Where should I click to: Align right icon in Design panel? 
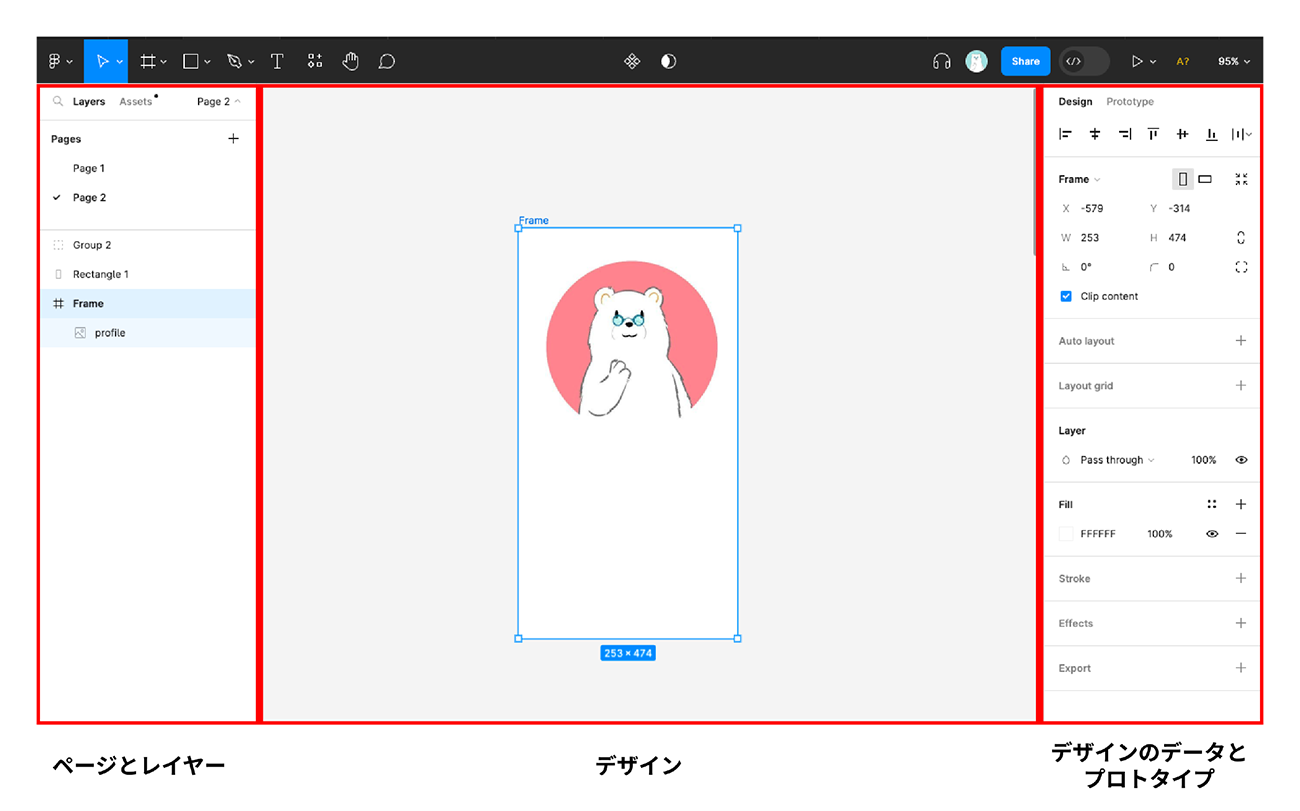(1124, 134)
